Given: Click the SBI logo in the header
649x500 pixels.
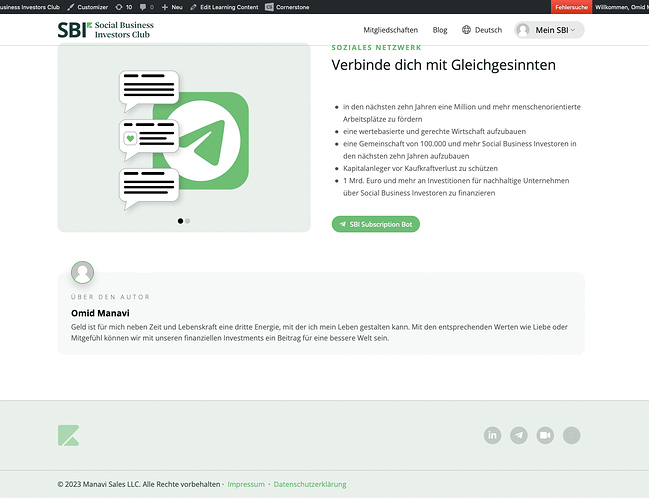Looking at the screenshot, I should pyautogui.click(x=105, y=30).
